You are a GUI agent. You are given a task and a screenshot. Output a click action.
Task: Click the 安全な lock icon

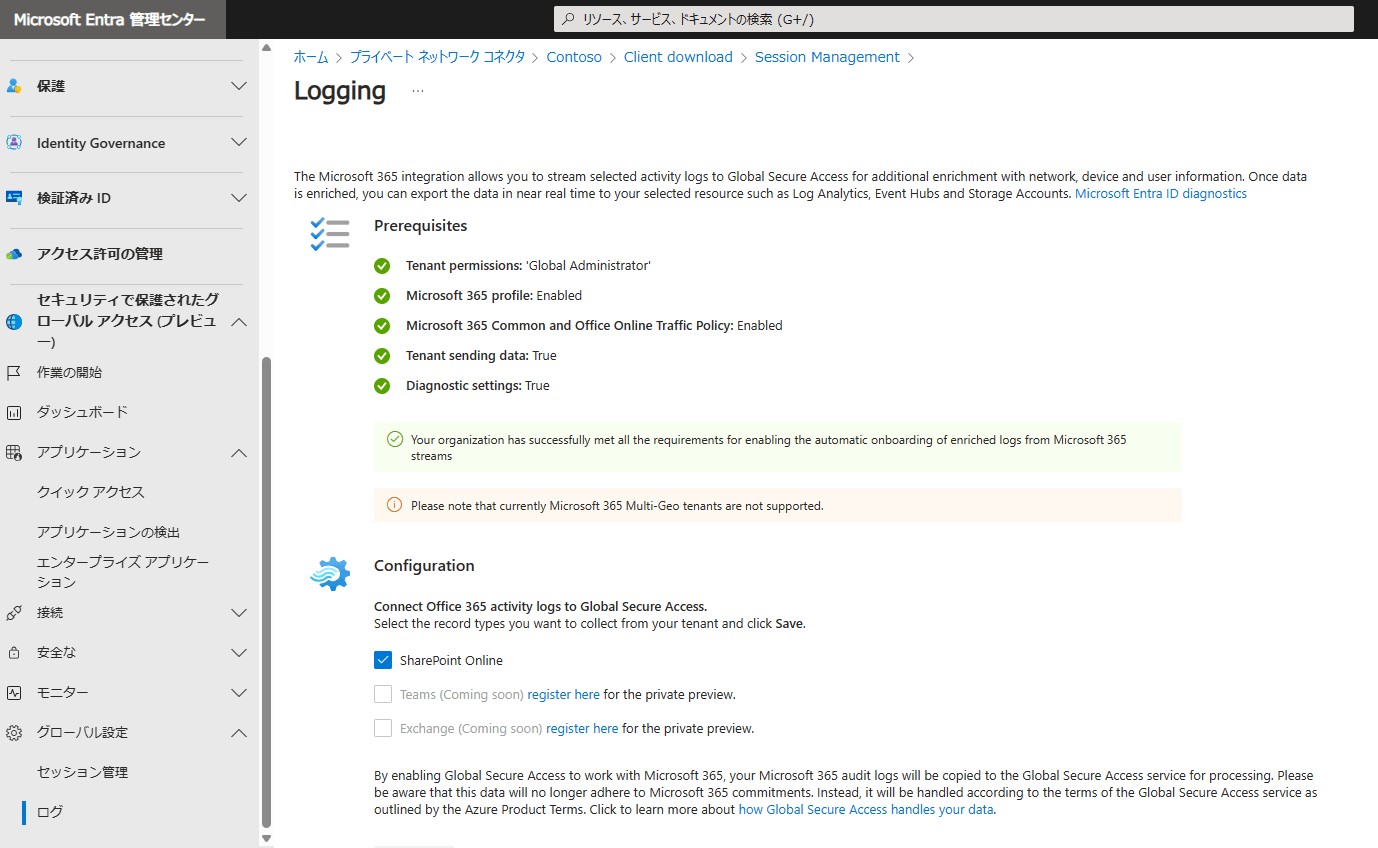(x=14, y=652)
